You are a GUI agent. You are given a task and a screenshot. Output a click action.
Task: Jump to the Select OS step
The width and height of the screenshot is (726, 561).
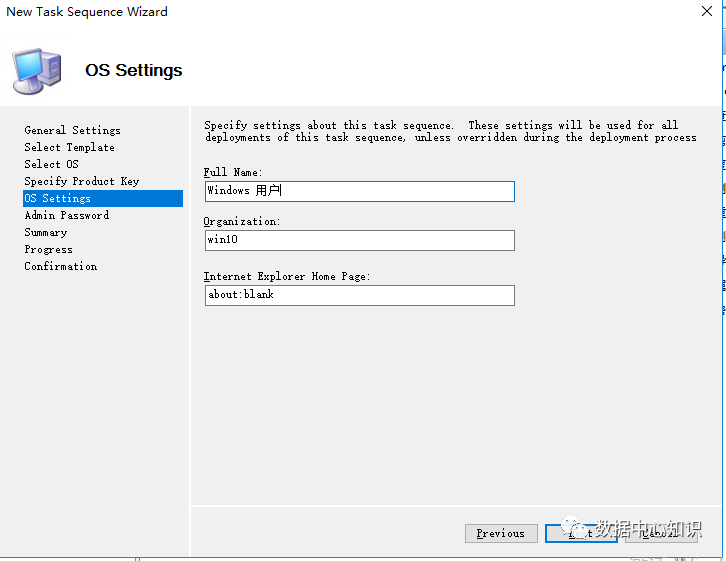pyautogui.click(x=51, y=164)
